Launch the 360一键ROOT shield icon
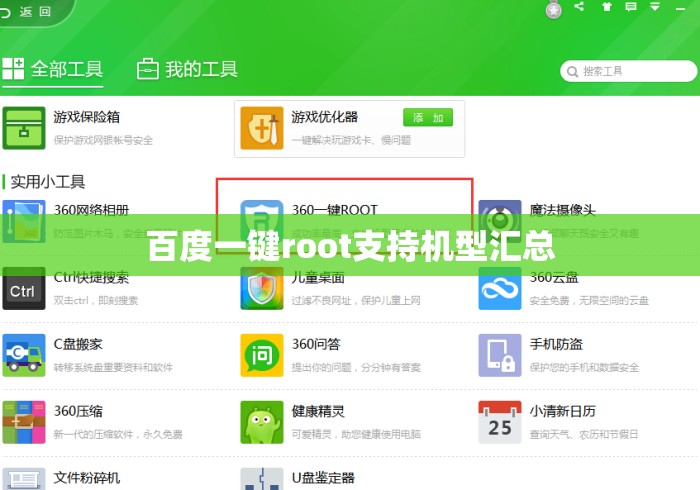700x490 pixels. pyautogui.click(x=262, y=221)
